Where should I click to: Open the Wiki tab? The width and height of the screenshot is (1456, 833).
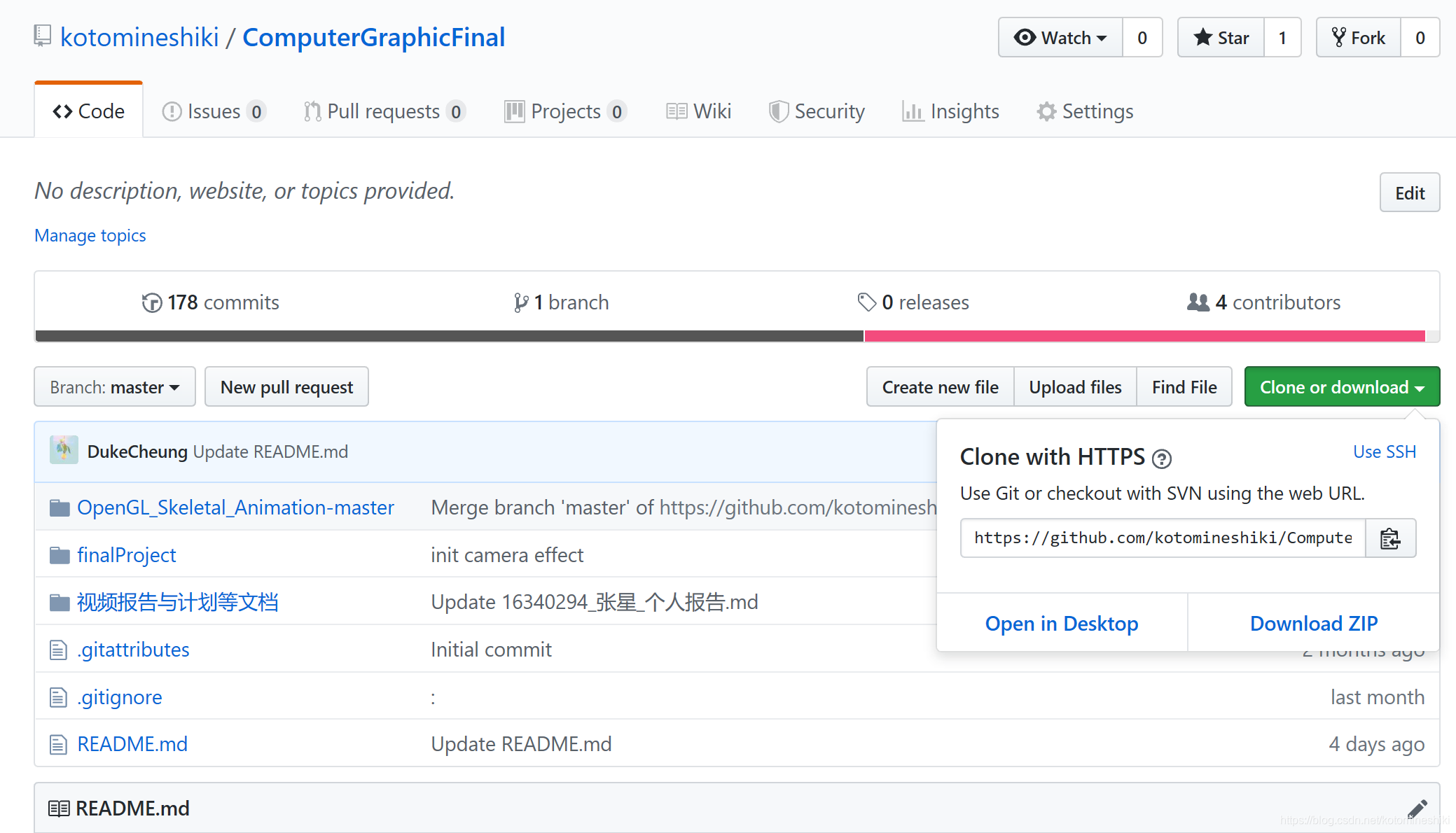(699, 111)
